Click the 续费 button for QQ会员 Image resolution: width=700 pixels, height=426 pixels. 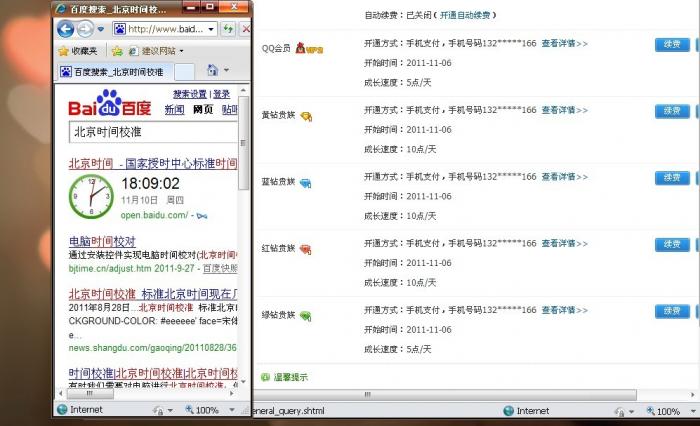coord(672,44)
